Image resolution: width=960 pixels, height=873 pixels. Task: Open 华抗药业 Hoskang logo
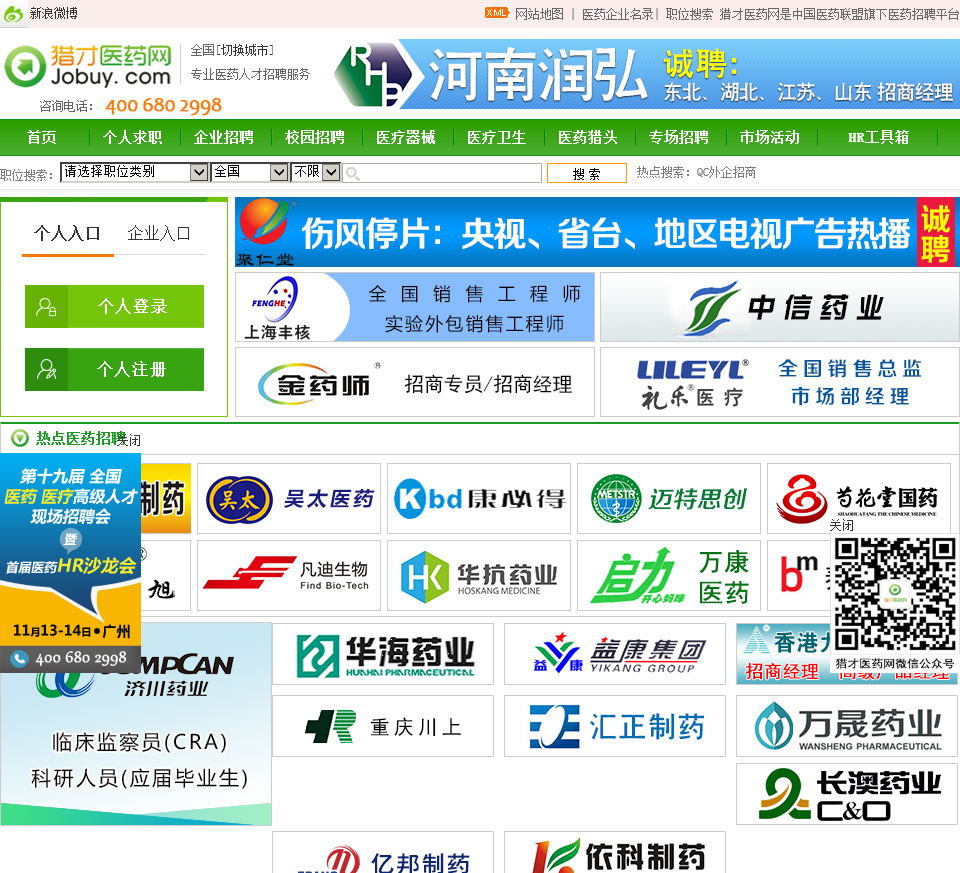(479, 575)
